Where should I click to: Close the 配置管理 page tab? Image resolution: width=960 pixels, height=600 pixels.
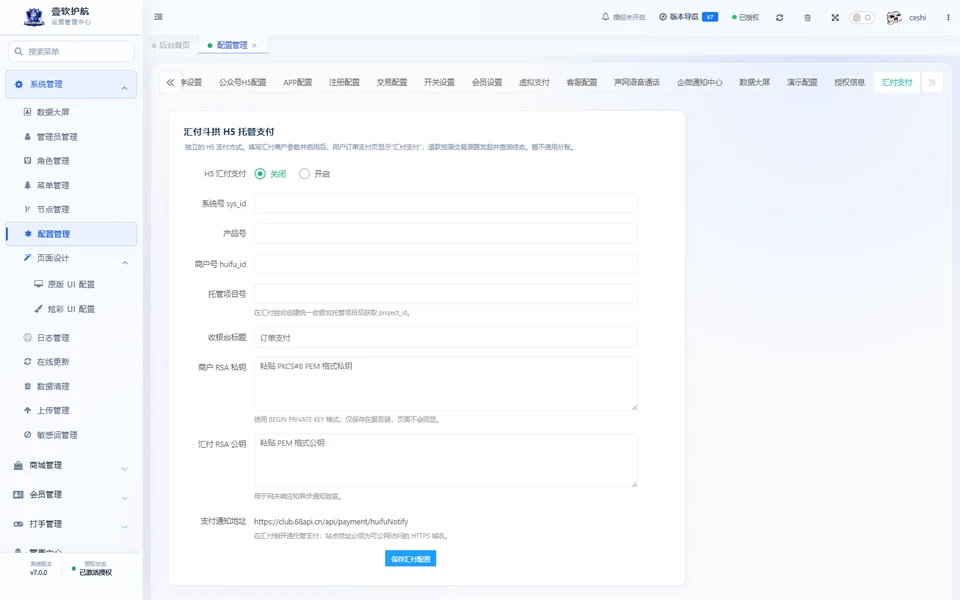(254, 45)
